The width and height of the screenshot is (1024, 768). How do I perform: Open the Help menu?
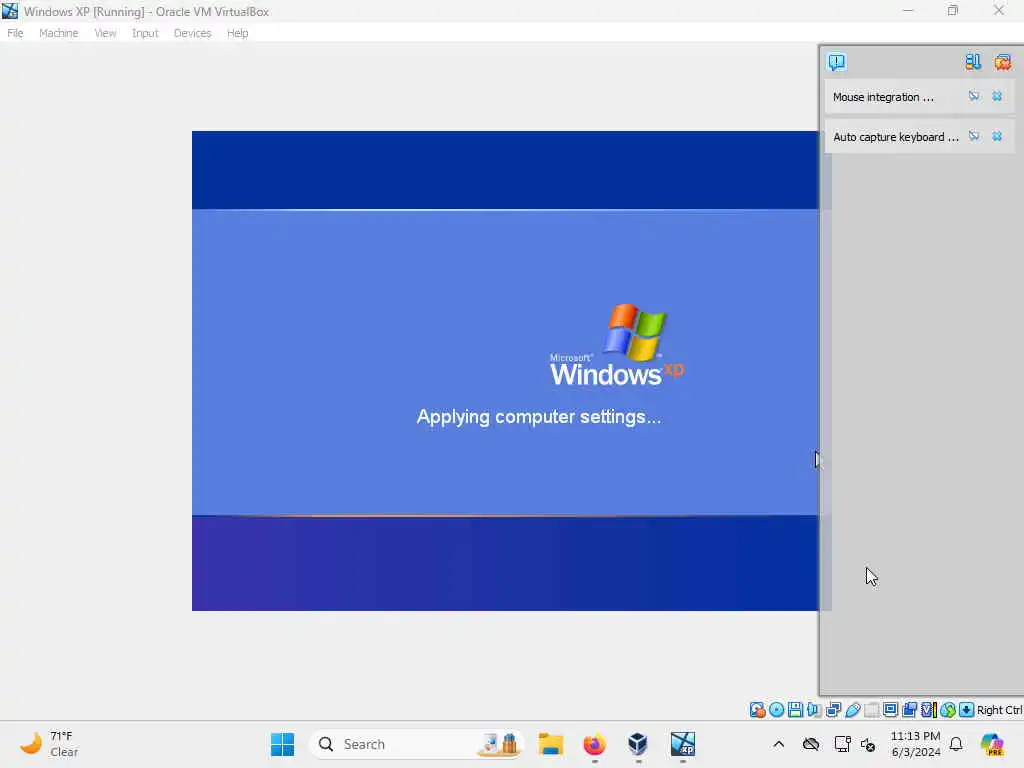tap(237, 33)
